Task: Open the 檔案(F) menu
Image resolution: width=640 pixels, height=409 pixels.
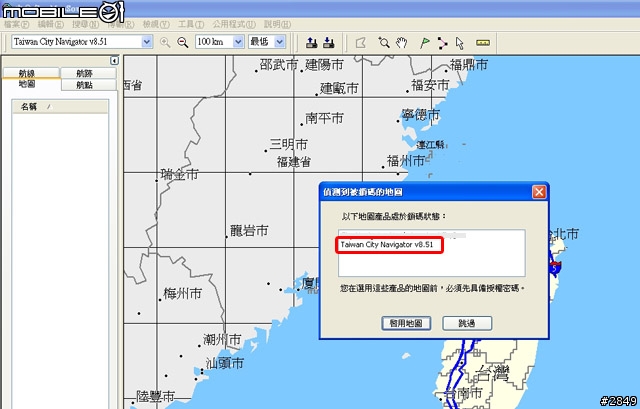Action: (x=16, y=24)
